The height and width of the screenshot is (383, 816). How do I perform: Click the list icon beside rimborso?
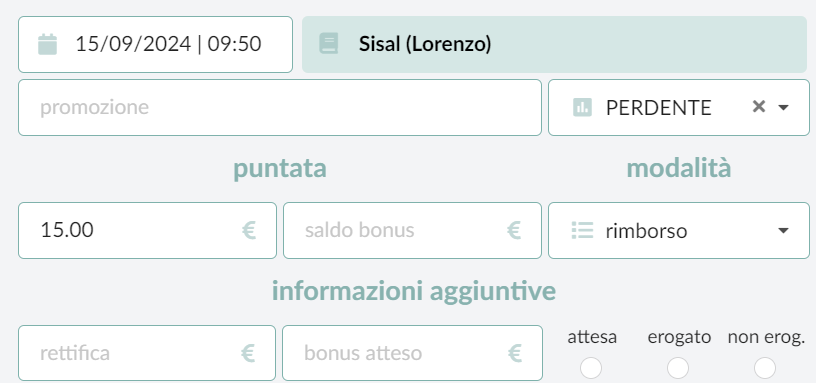click(582, 230)
